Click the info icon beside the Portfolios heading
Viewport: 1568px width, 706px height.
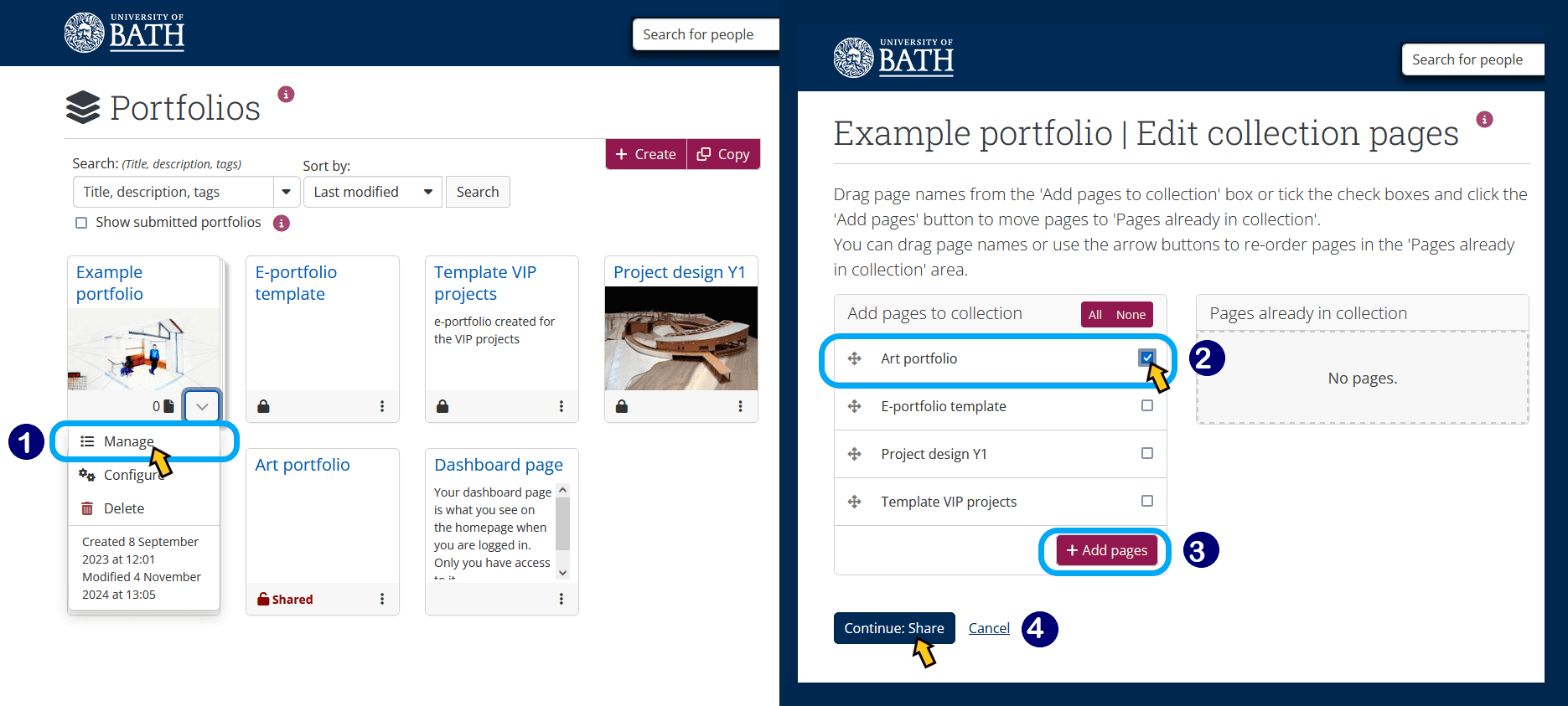pyautogui.click(x=286, y=94)
